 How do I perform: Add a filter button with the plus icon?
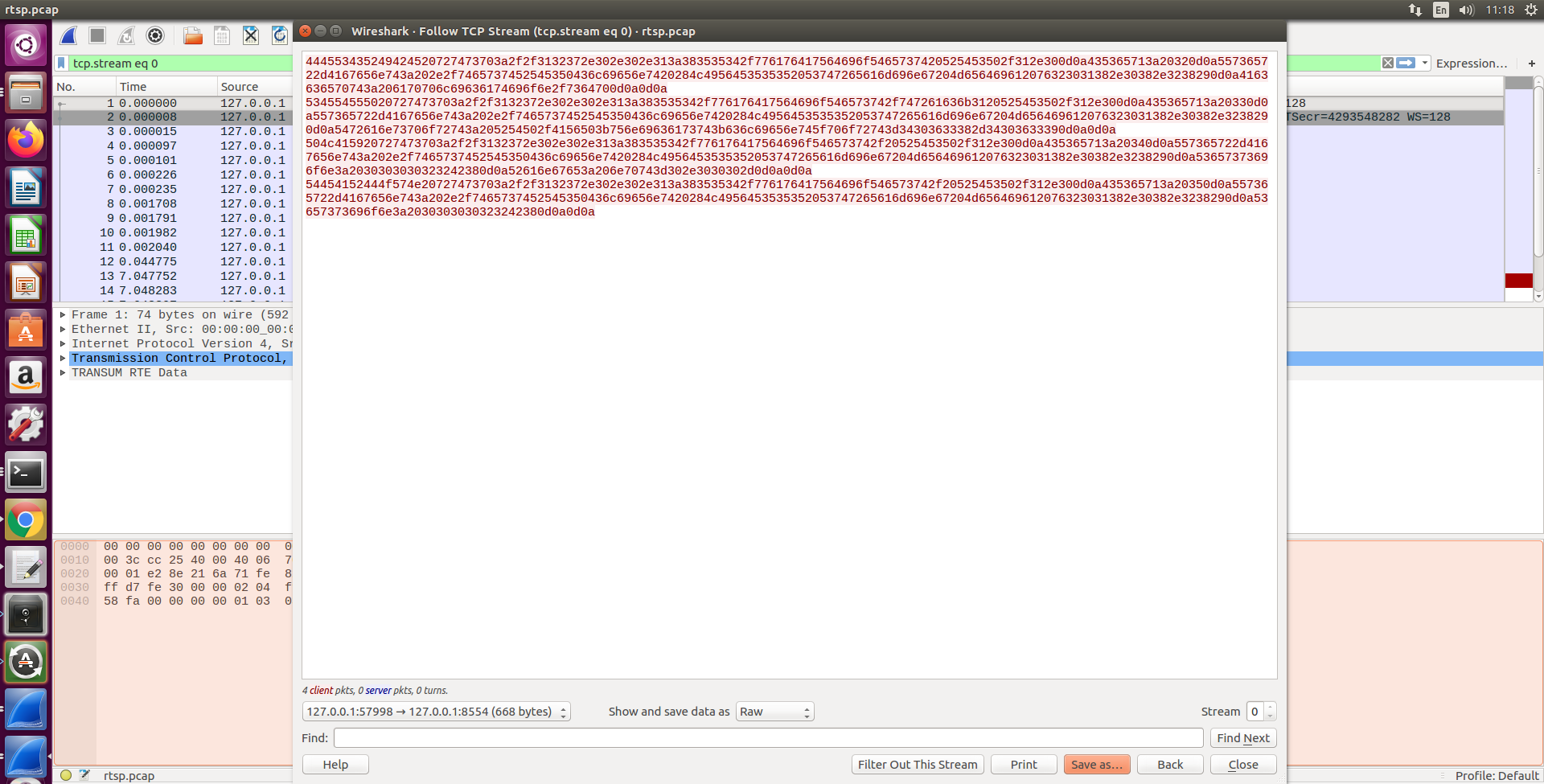click(1531, 64)
